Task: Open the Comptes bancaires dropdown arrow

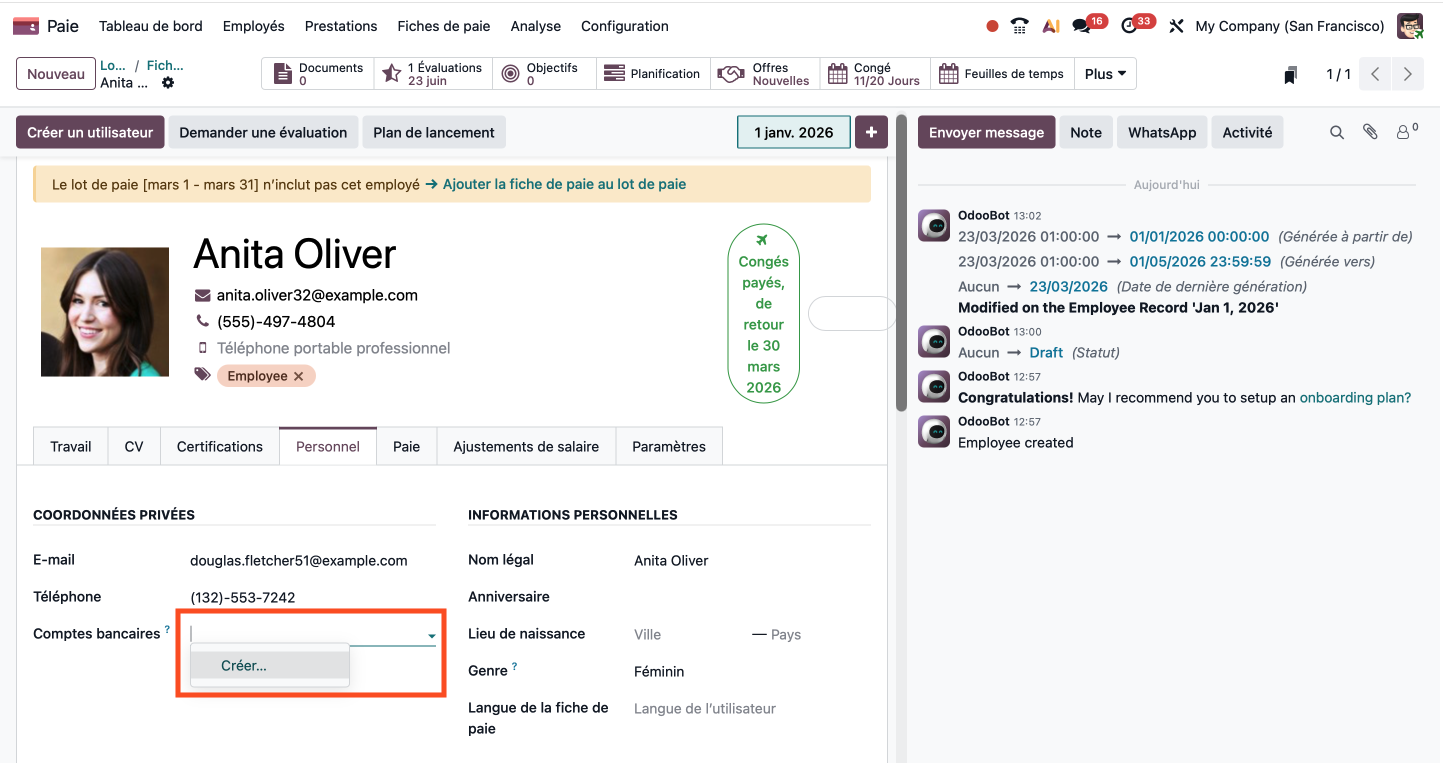Action: (x=432, y=636)
